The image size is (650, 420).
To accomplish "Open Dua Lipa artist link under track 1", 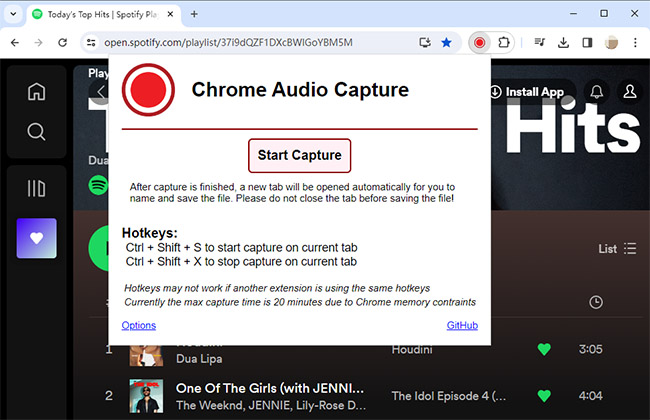I will pos(199,359).
